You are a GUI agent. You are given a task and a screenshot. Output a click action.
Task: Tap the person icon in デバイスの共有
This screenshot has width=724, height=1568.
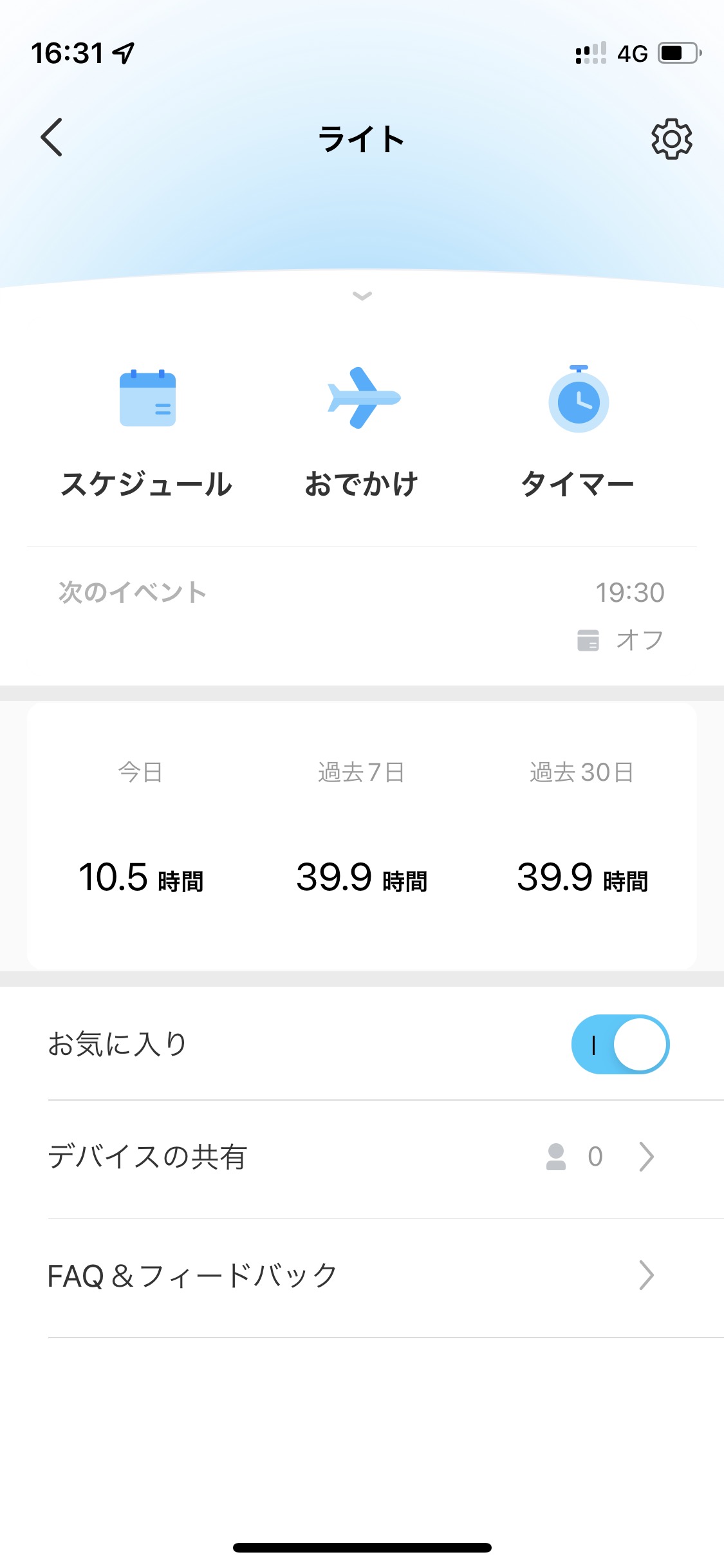(x=555, y=1157)
